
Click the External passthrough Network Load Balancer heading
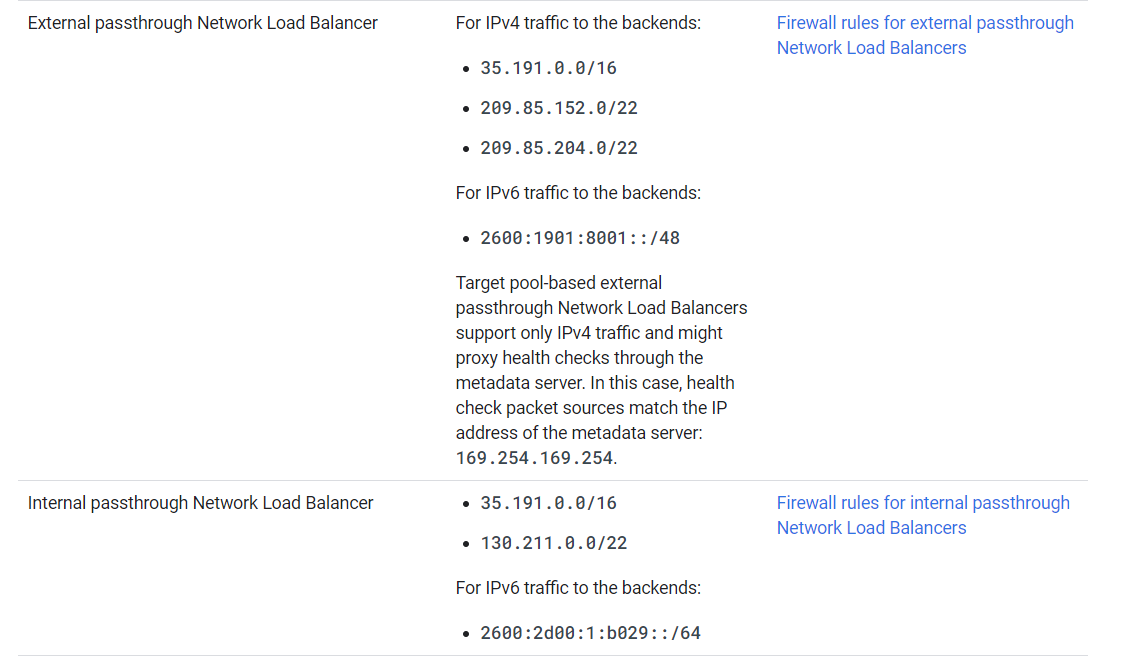(203, 23)
